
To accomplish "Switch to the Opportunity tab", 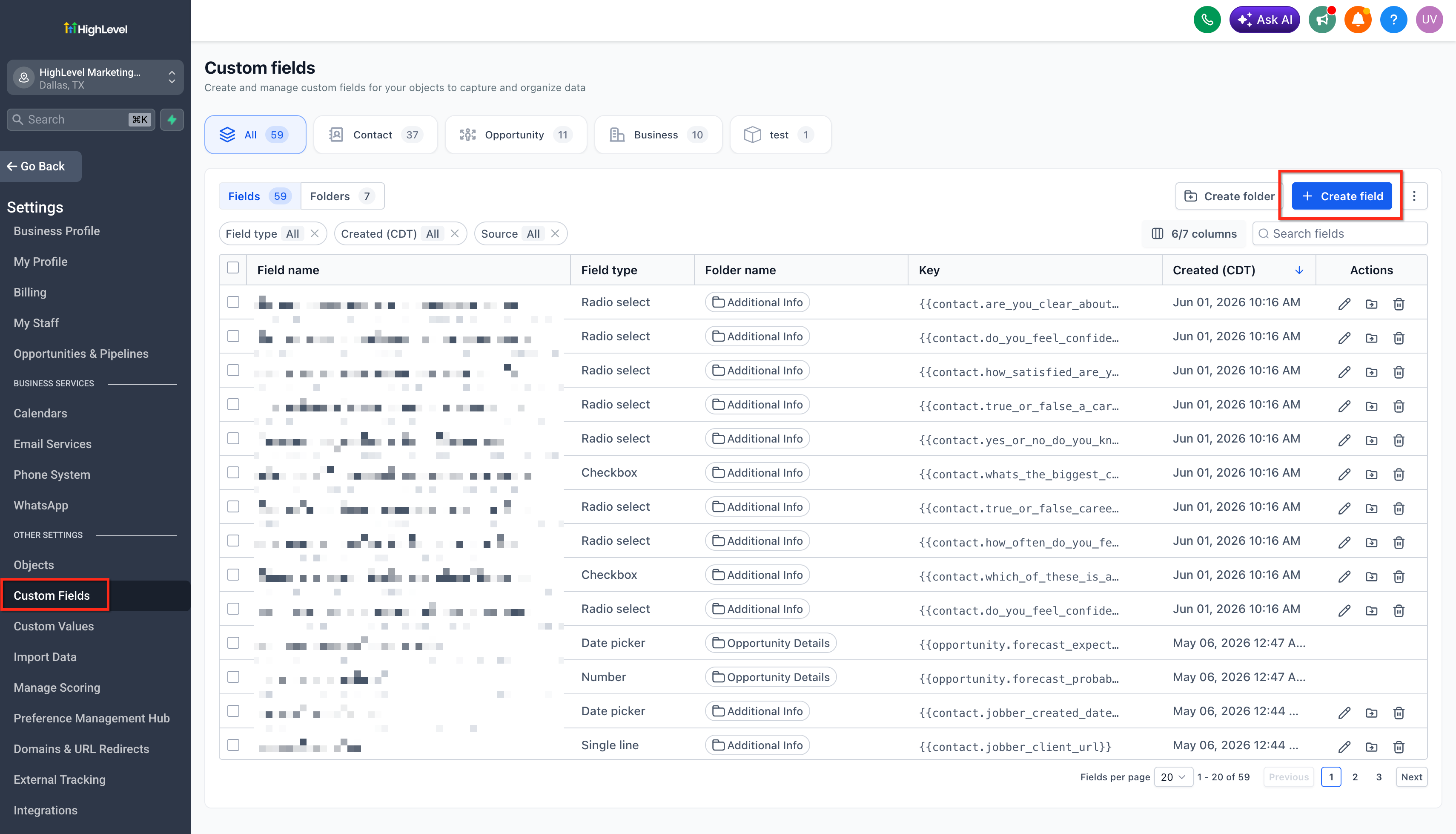I will (x=516, y=135).
